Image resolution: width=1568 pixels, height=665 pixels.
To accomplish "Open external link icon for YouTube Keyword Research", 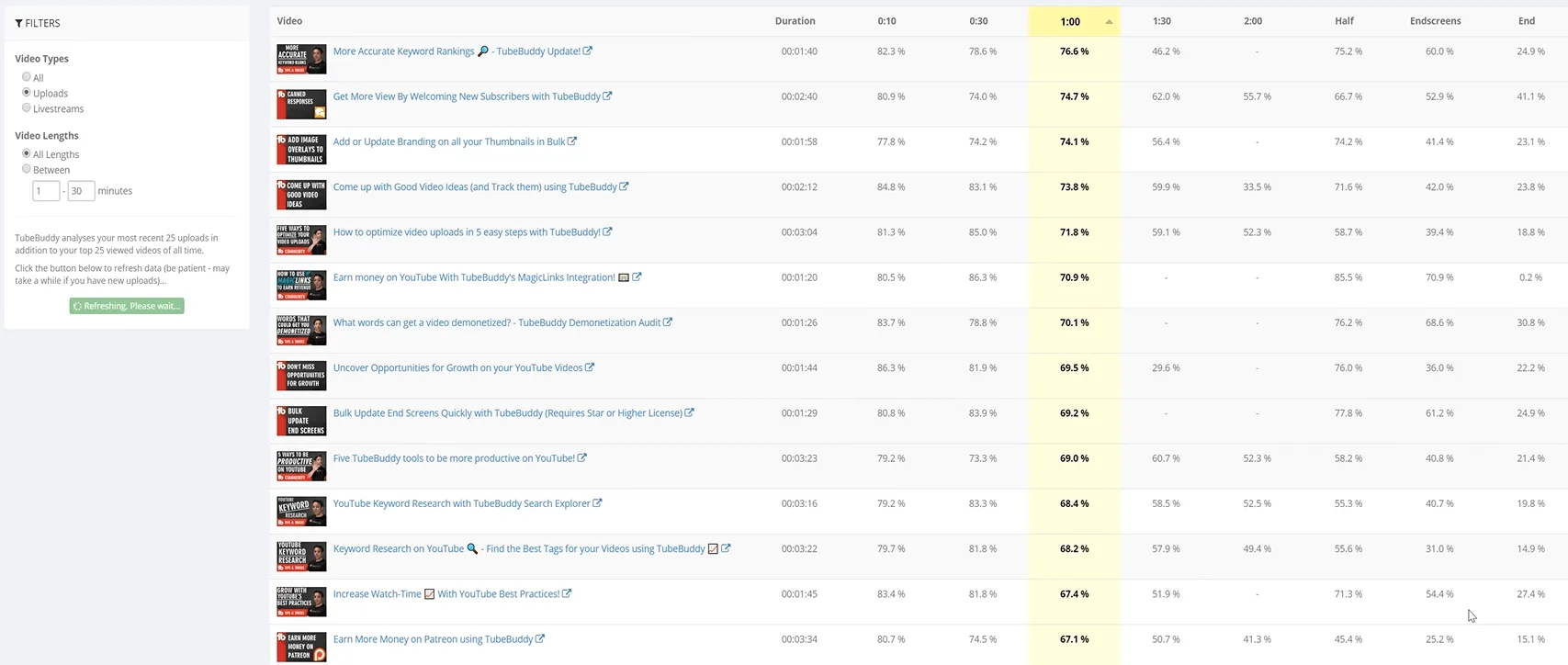I will (597, 503).
